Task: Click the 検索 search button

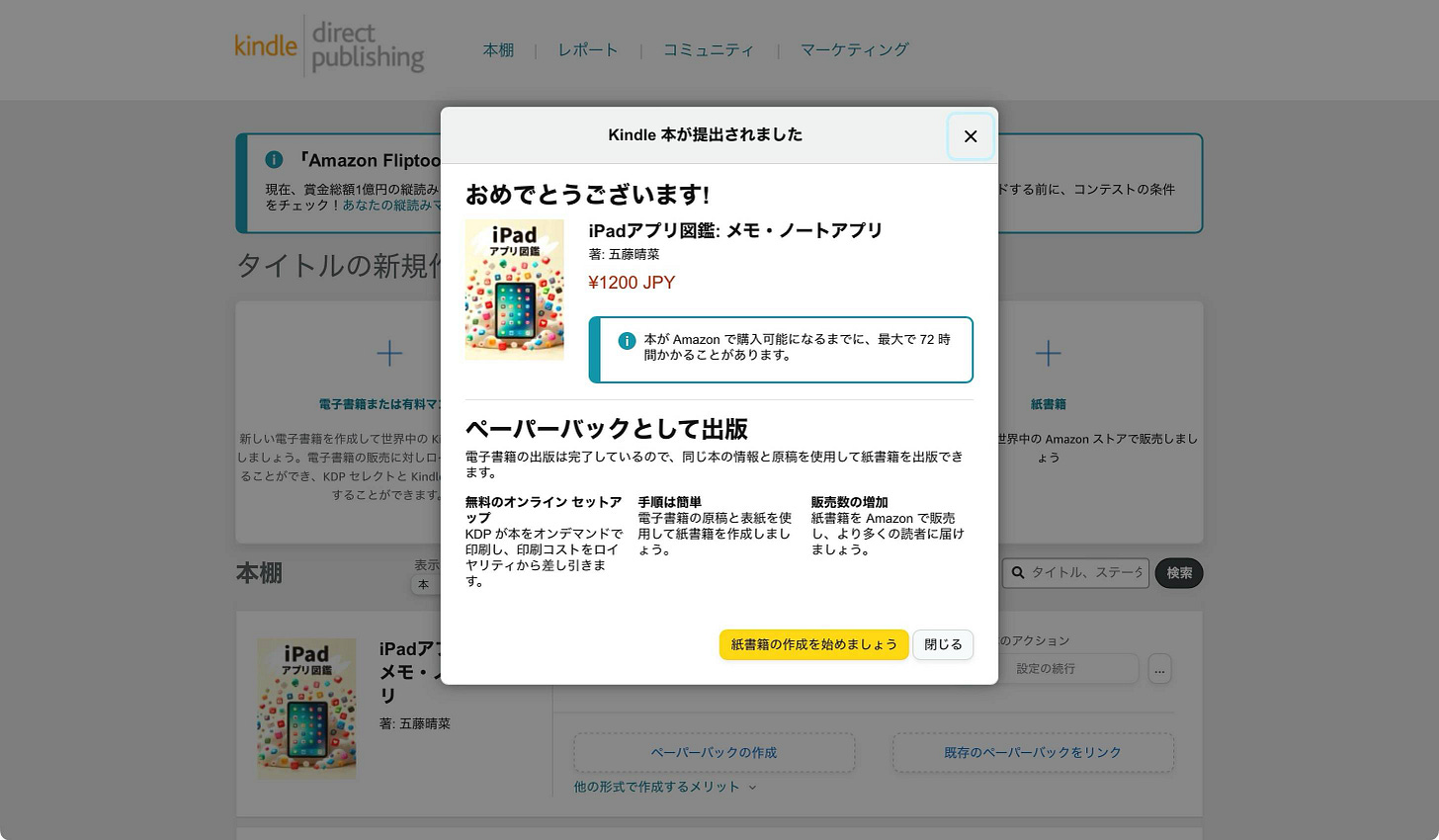Action: click(x=1179, y=573)
